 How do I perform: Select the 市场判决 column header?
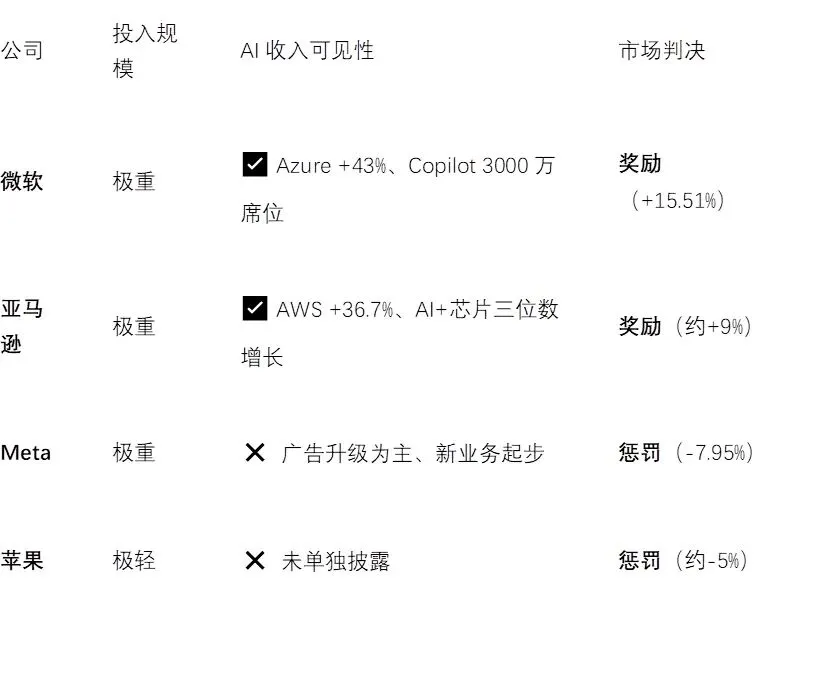[x=662, y=51]
